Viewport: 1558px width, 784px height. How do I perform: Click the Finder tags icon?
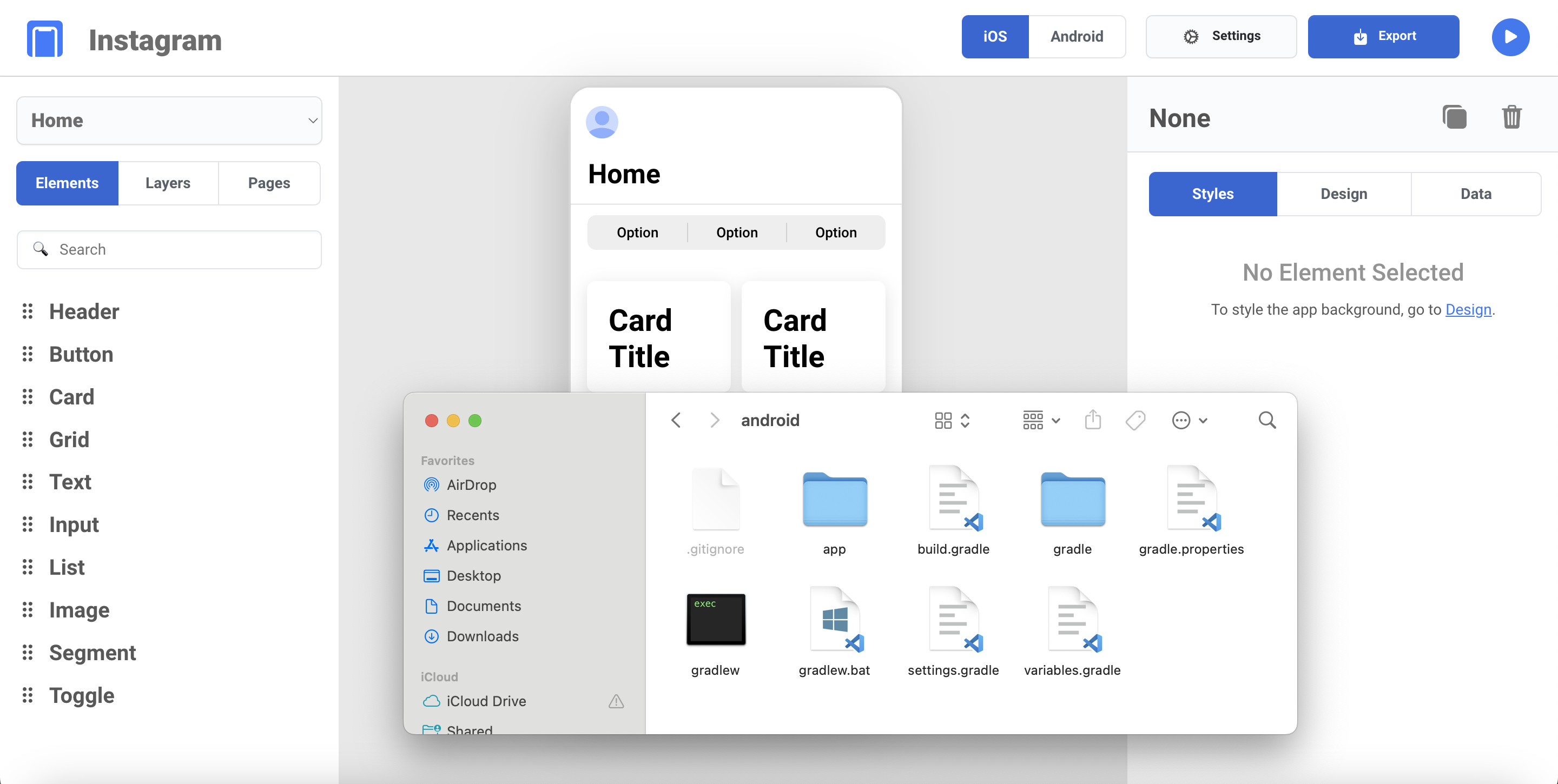point(1136,420)
